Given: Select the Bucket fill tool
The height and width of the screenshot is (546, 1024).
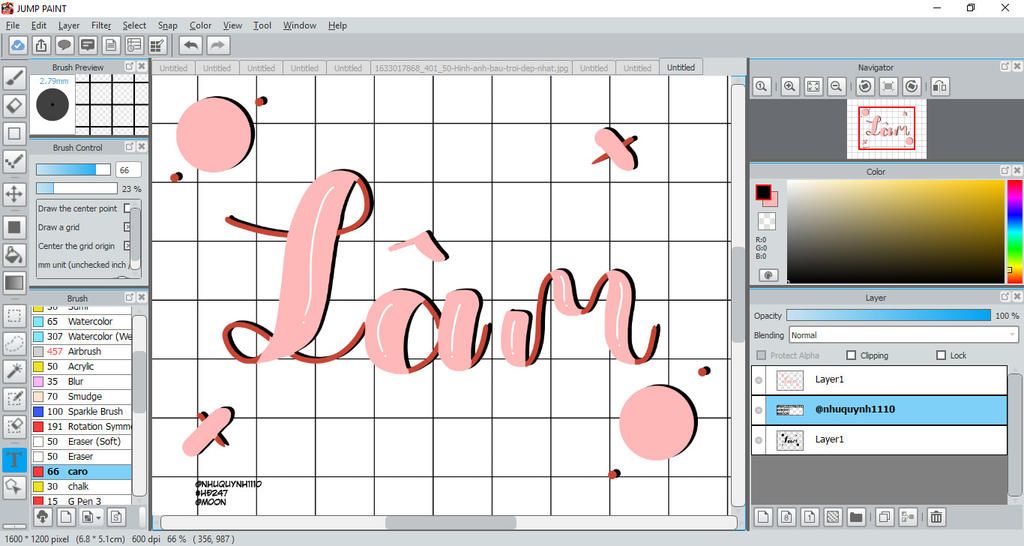Looking at the screenshot, I should 14,254.
